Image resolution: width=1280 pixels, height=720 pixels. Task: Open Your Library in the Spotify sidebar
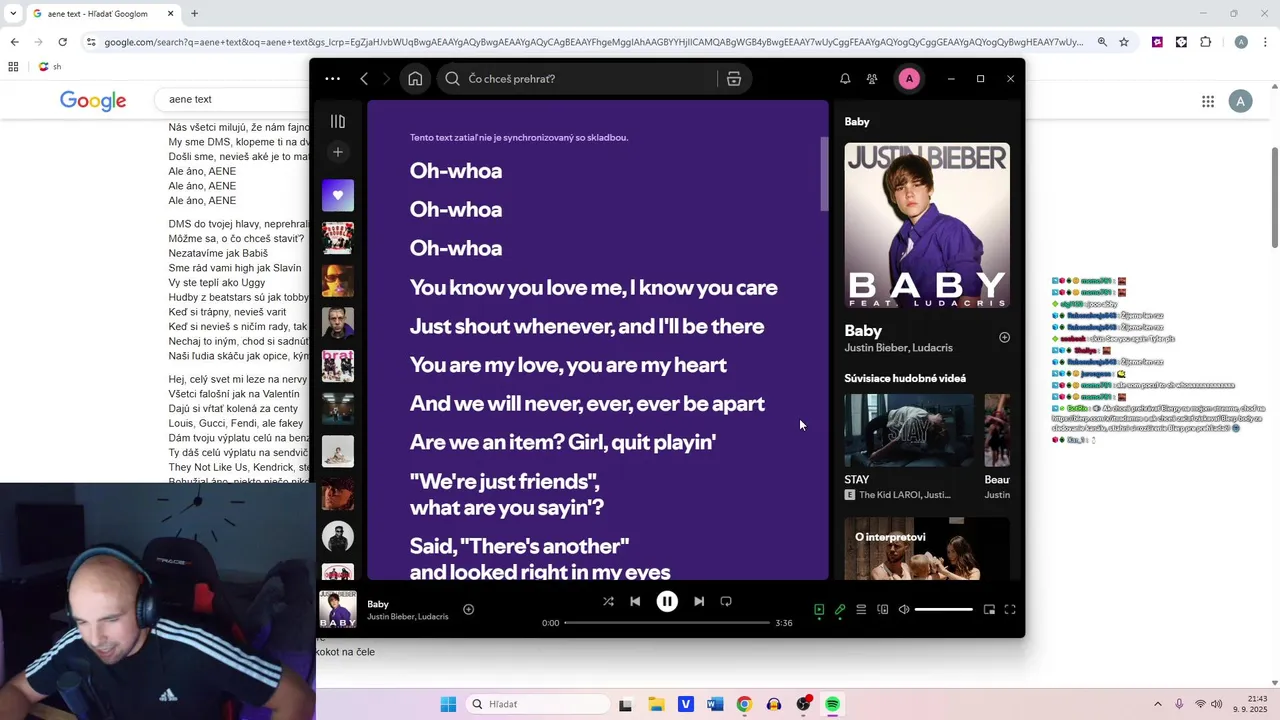tap(338, 121)
